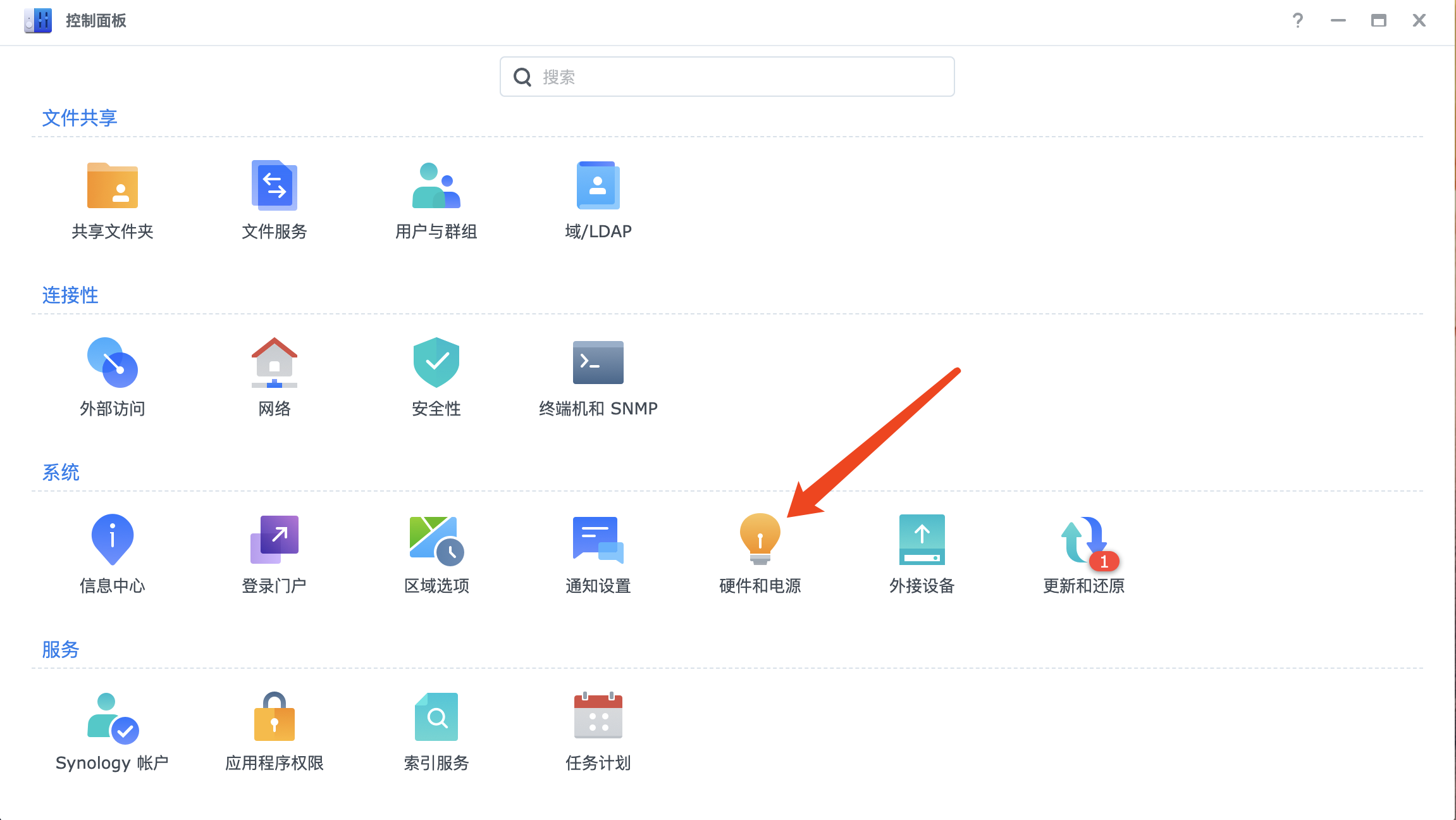The image size is (1456, 820).
Task: Open the 网络 network settings
Action: [274, 363]
